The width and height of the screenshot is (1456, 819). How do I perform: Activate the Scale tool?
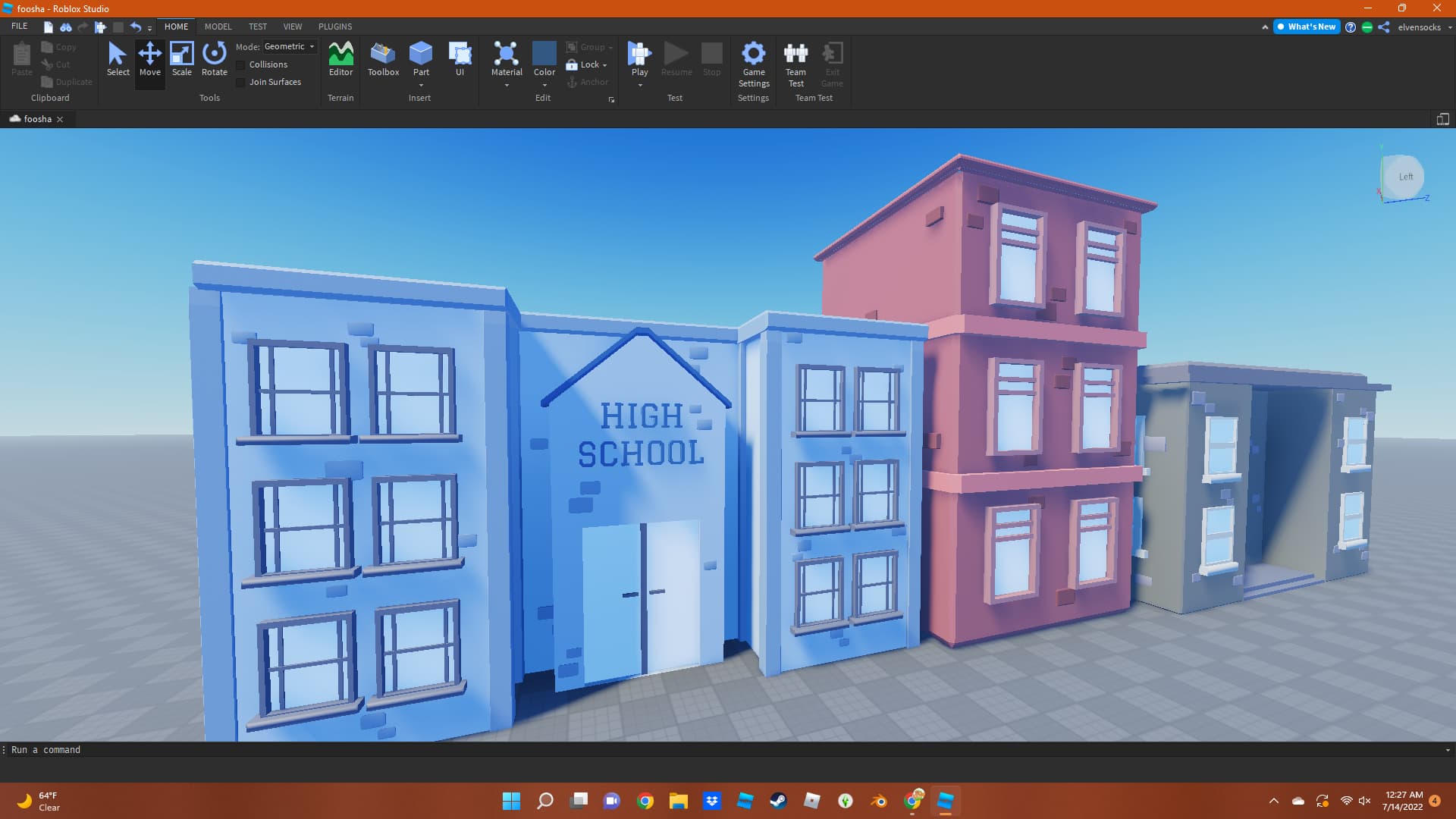181,61
